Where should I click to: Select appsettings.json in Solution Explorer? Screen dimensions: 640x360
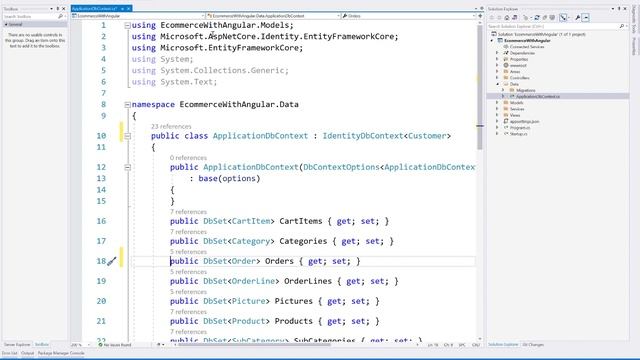[x=524, y=122]
